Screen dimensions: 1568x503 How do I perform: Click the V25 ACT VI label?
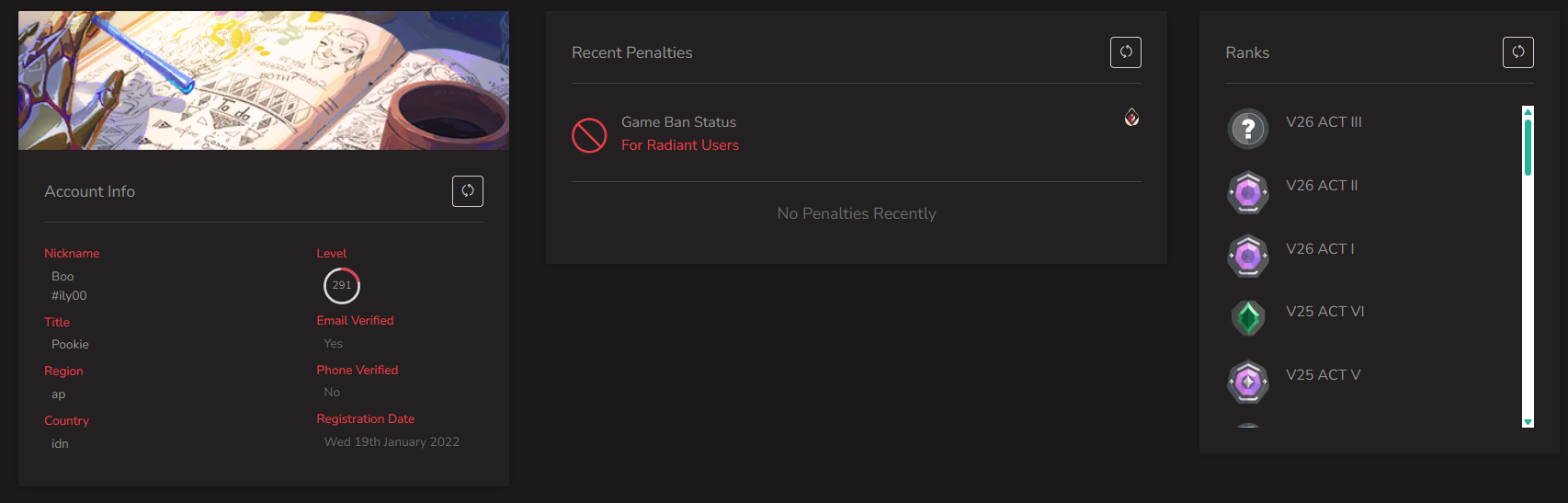1325,311
